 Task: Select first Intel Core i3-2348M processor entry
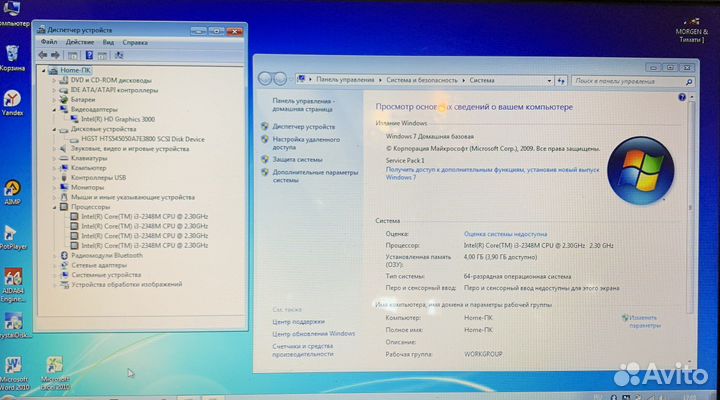pos(144,216)
